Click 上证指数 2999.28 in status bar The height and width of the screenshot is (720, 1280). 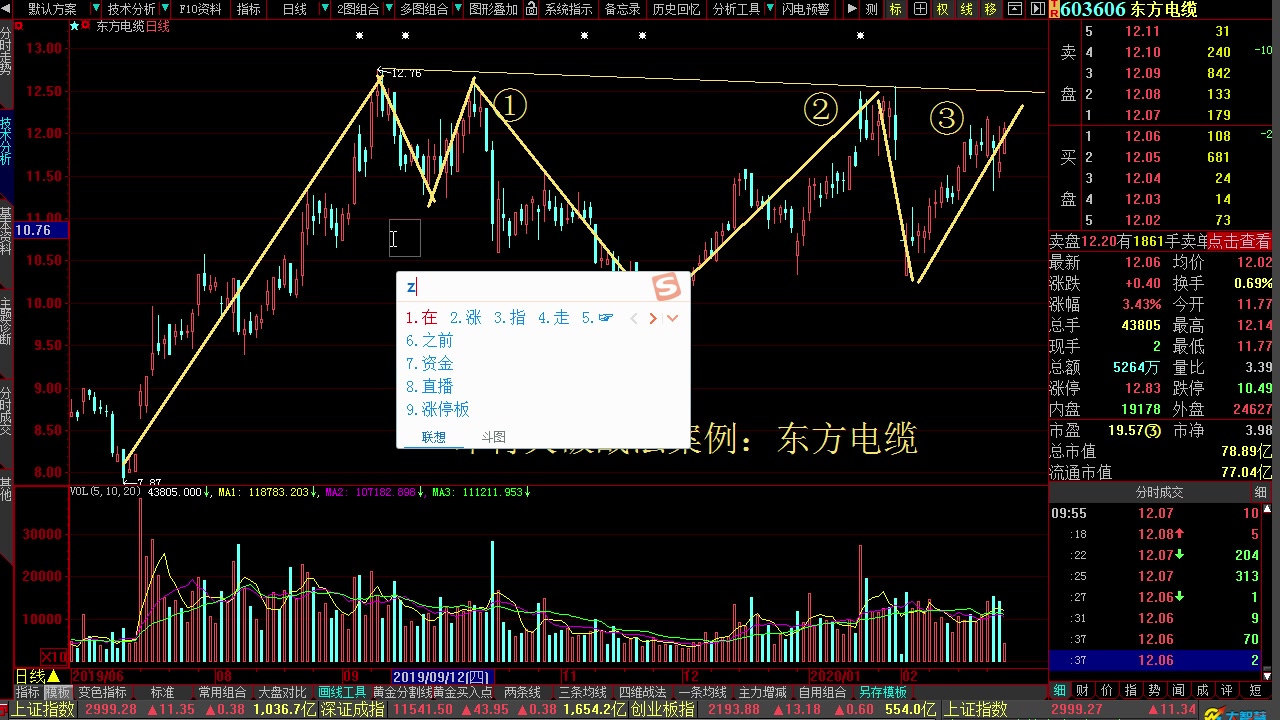(75, 710)
